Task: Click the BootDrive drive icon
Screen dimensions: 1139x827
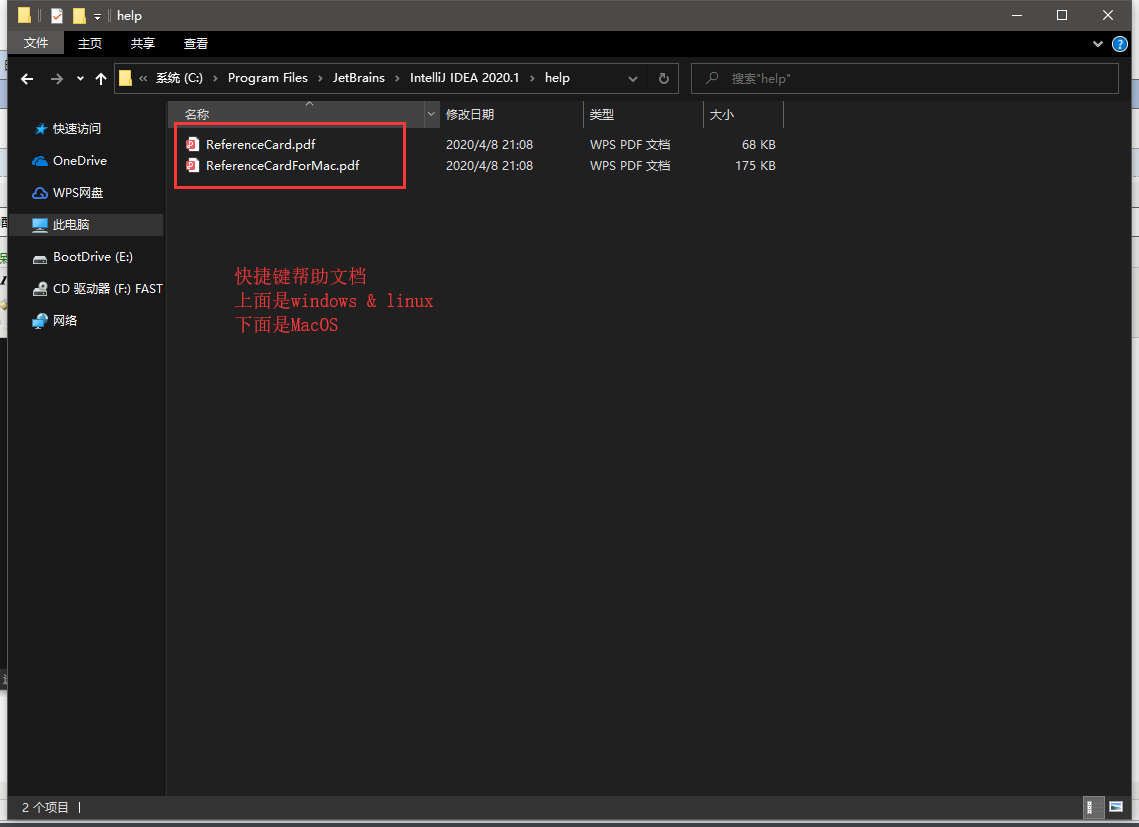Action: tap(40, 258)
